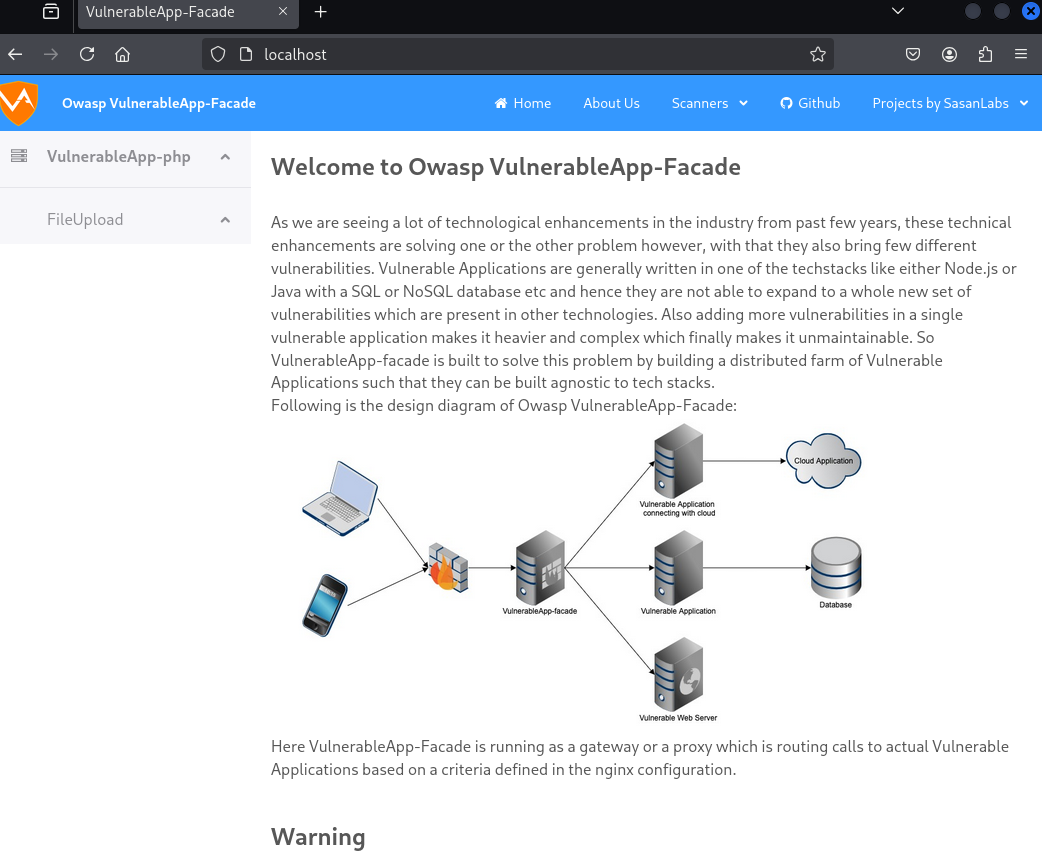Click the page info icon beside localhost
The height and width of the screenshot is (864, 1042).
[246, 54]
